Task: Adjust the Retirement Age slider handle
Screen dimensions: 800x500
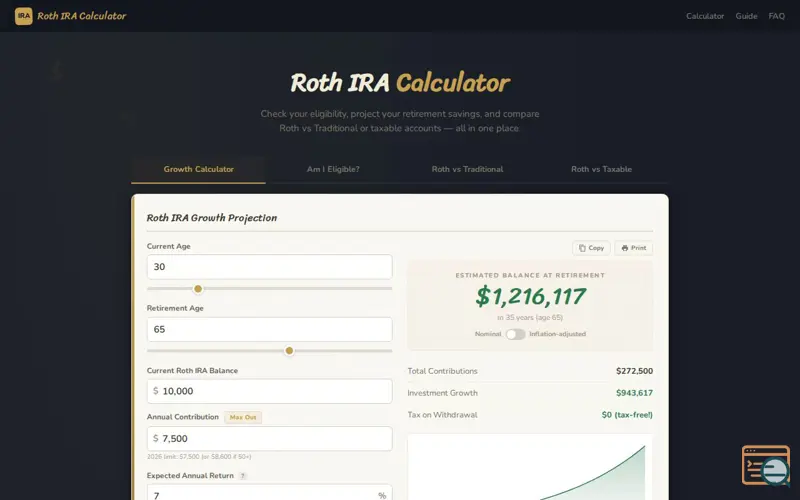Action: point(289,351)
